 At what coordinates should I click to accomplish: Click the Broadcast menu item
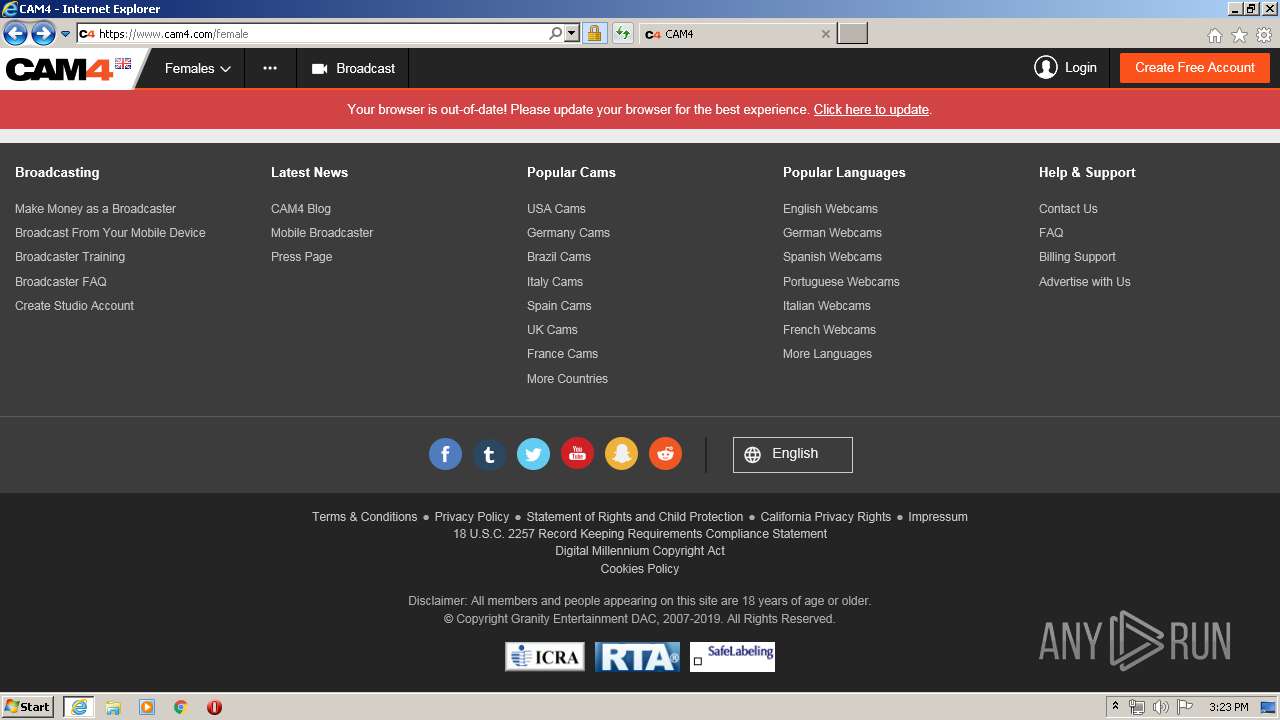pos(353,69)
